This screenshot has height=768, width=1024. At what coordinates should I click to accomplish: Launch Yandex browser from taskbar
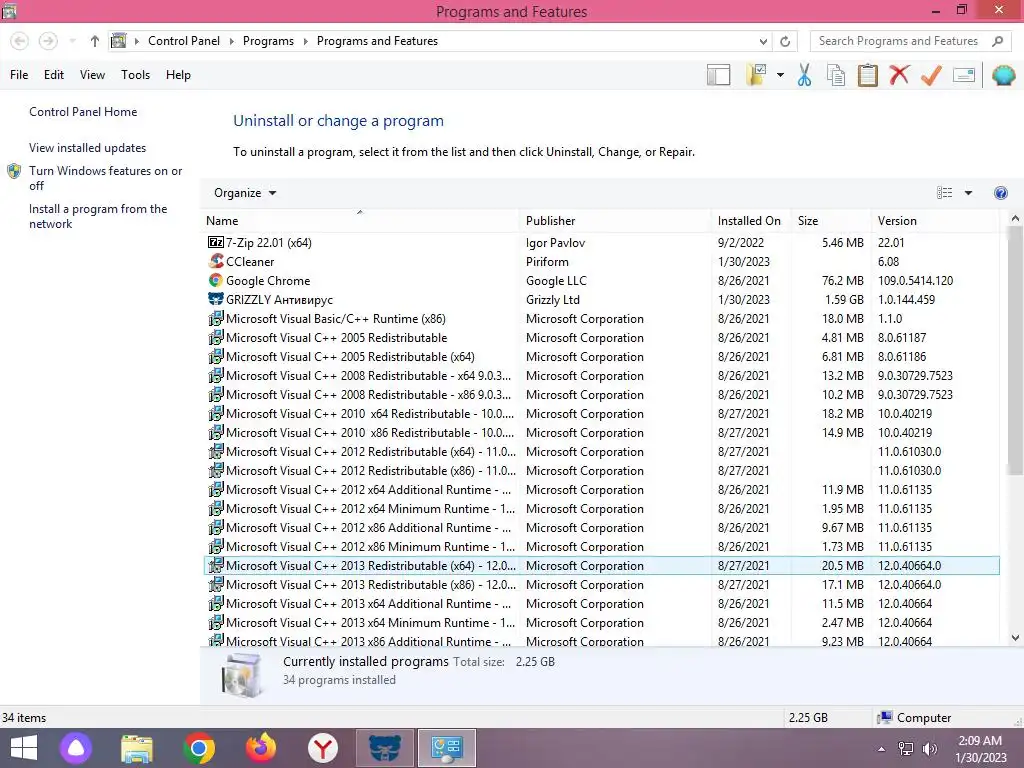(x=323, y=748)
